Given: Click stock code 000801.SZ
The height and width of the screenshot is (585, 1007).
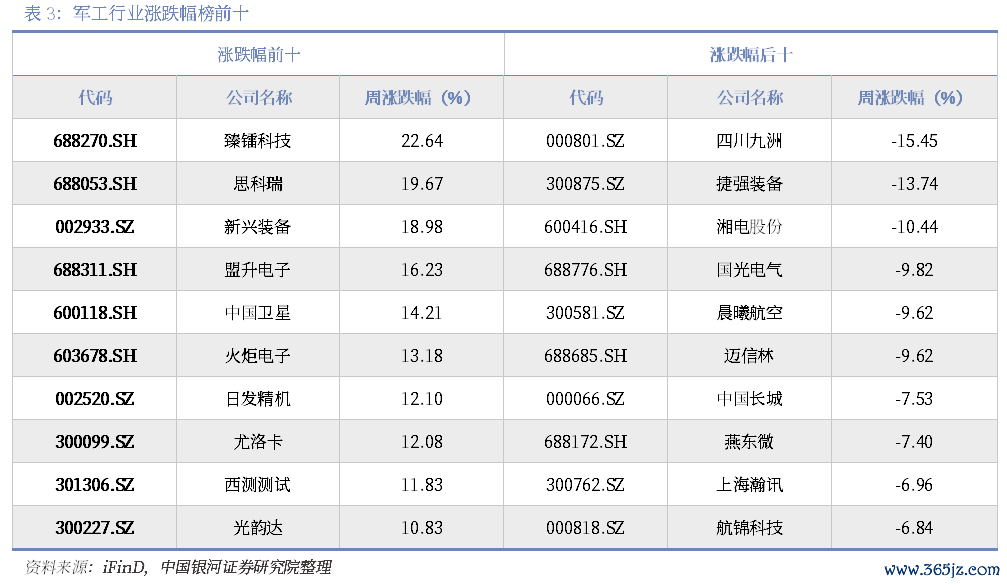Looking at the screenshot, I should coord(585,141).
